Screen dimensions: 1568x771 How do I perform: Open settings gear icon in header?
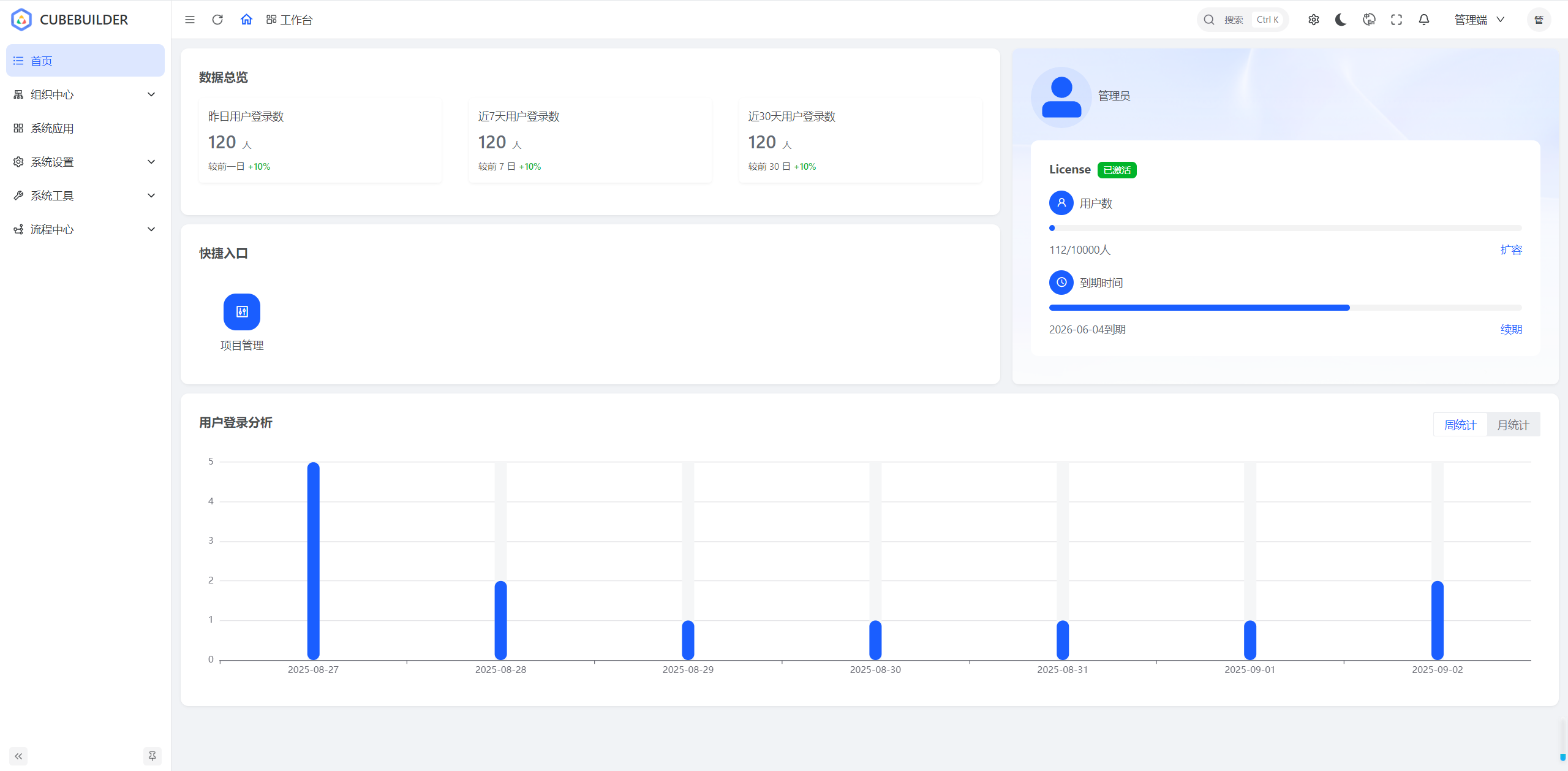(x=1314, y=20)
